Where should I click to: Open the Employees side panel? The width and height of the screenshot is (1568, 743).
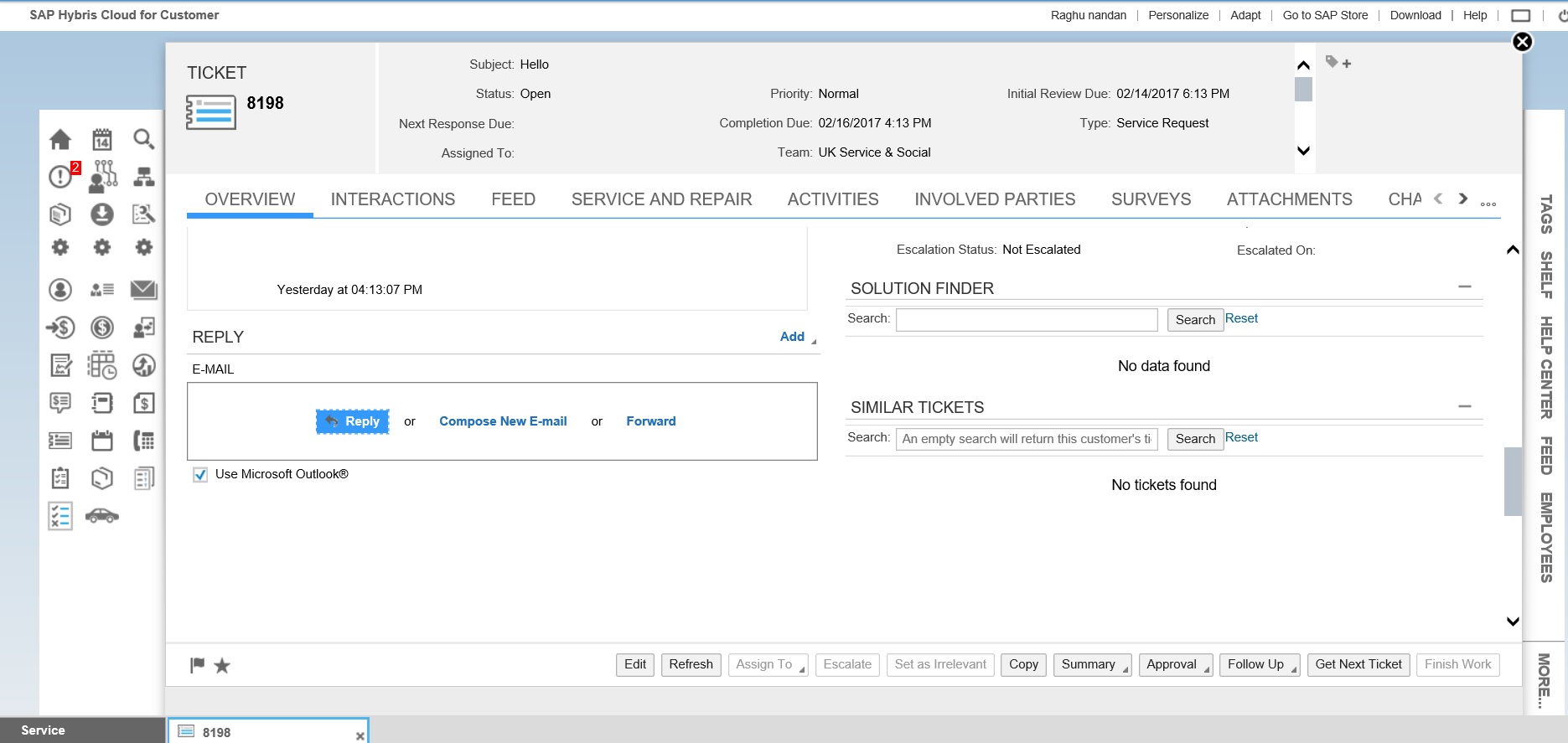tap(1546, 538)
